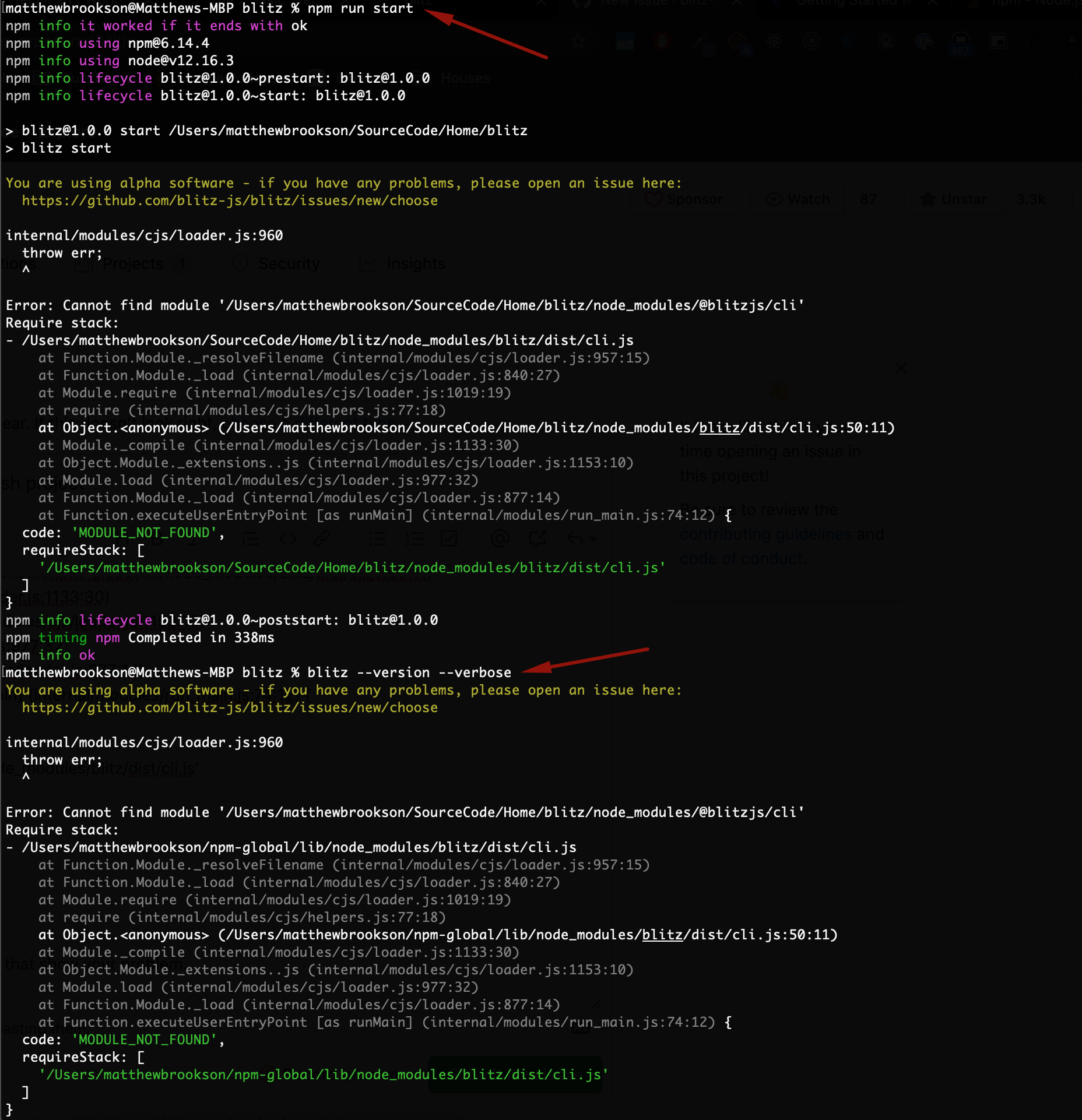This screenshot has height=1120, width=1082.
Task: Click the "code of conduct" link behind the terminal
Action: [x=743, y=558]
